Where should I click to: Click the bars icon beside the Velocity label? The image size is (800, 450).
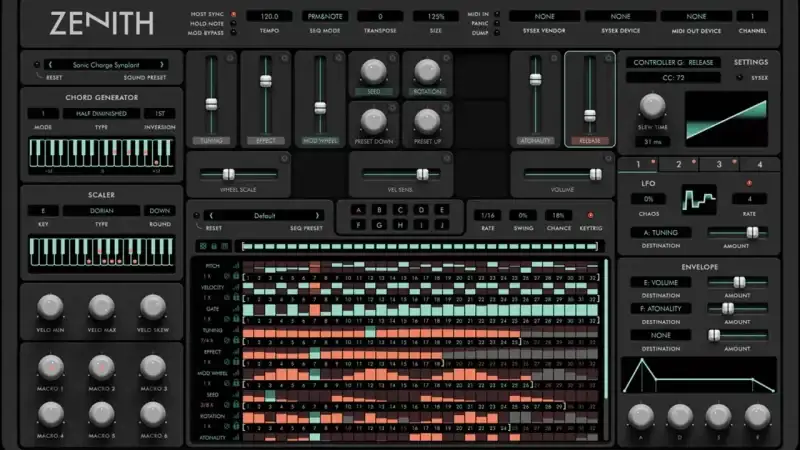236,287
